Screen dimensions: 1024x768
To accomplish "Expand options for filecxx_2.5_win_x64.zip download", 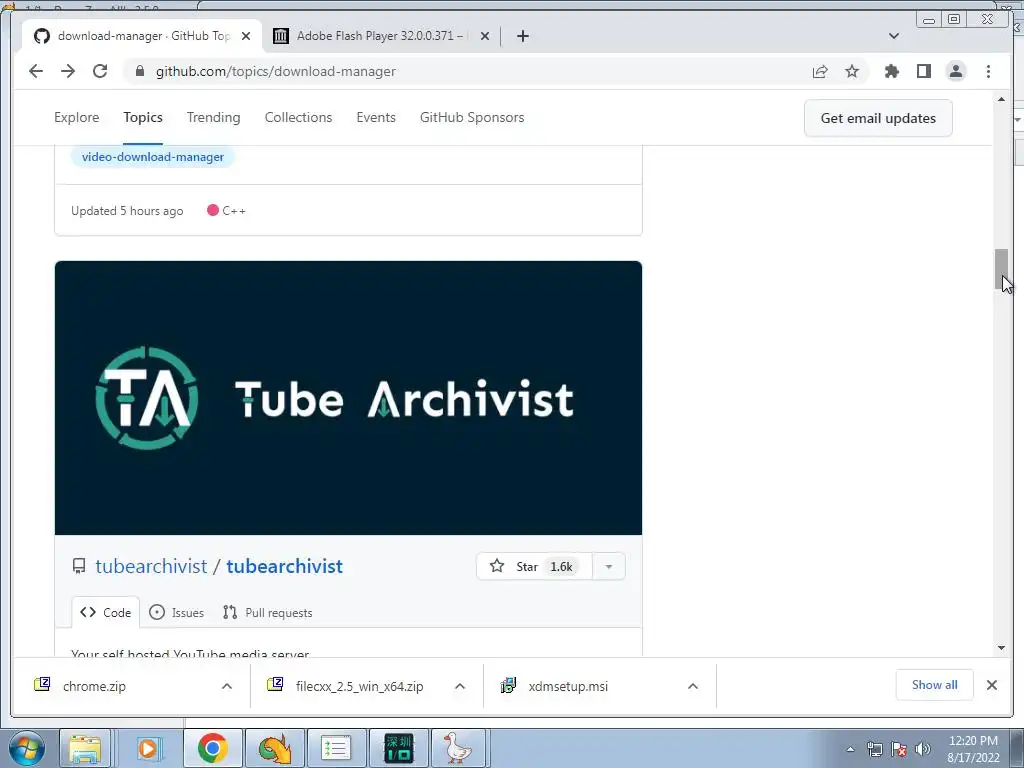I will click(x=460, y=686).
